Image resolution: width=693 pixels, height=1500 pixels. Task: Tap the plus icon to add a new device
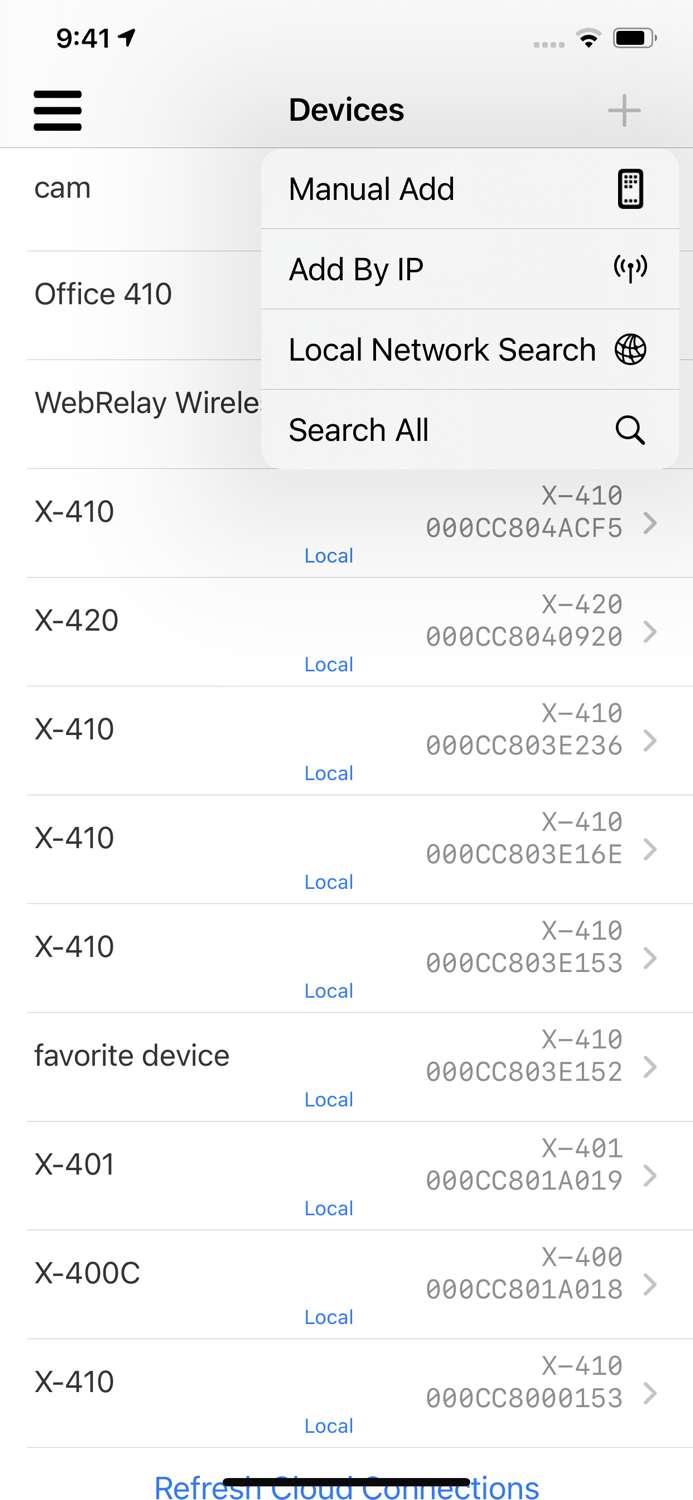tap(623, 110)
